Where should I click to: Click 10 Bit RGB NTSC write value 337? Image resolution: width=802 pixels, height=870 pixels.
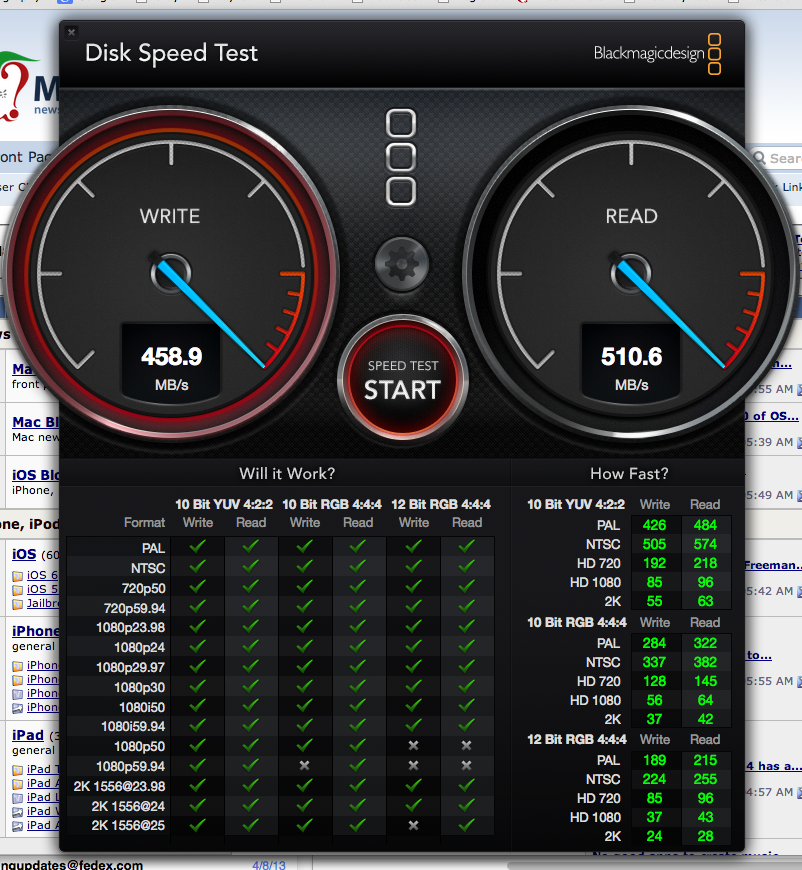654,662
